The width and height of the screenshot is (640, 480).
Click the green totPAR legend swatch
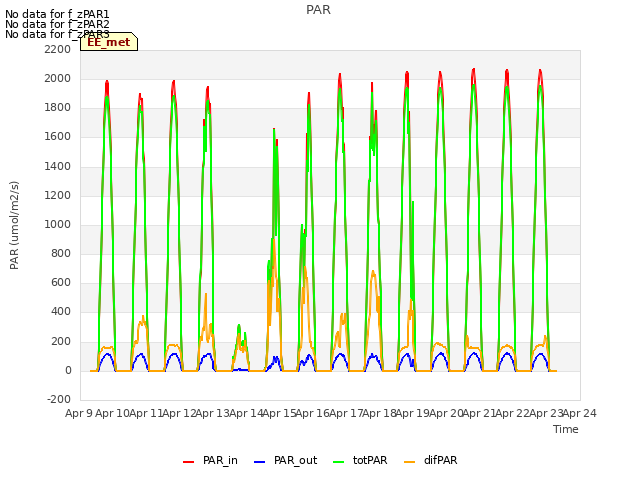pyautogui.click(x=338, y=461)
